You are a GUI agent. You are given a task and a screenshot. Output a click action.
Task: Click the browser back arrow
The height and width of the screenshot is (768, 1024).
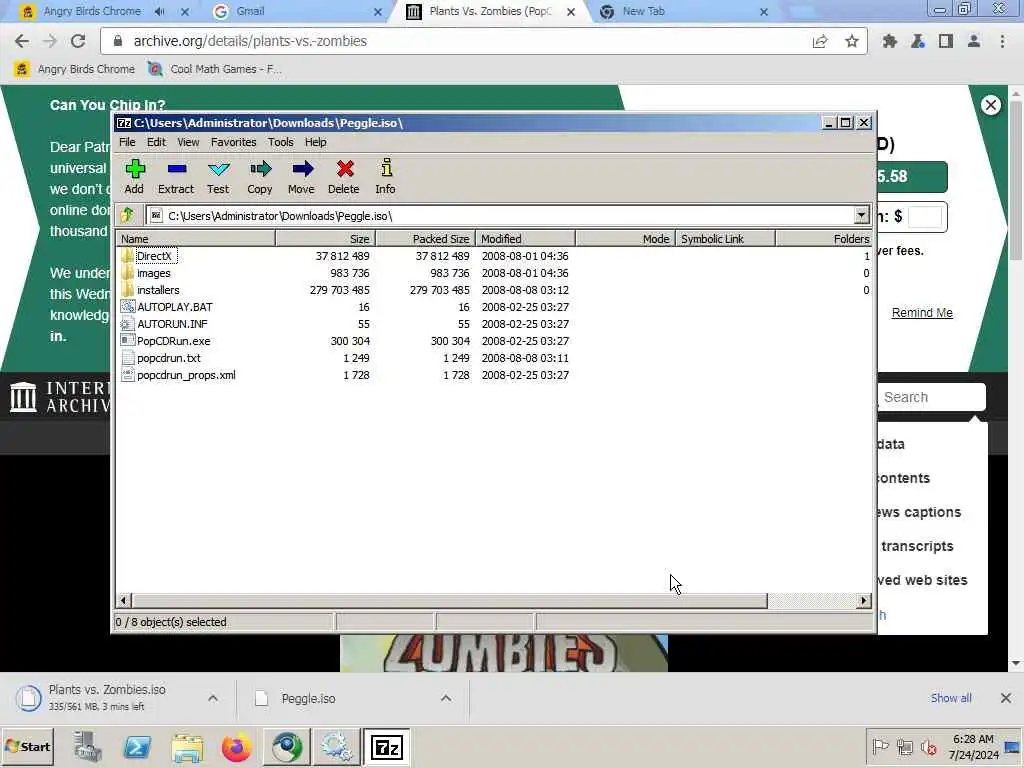pos(22,41)
